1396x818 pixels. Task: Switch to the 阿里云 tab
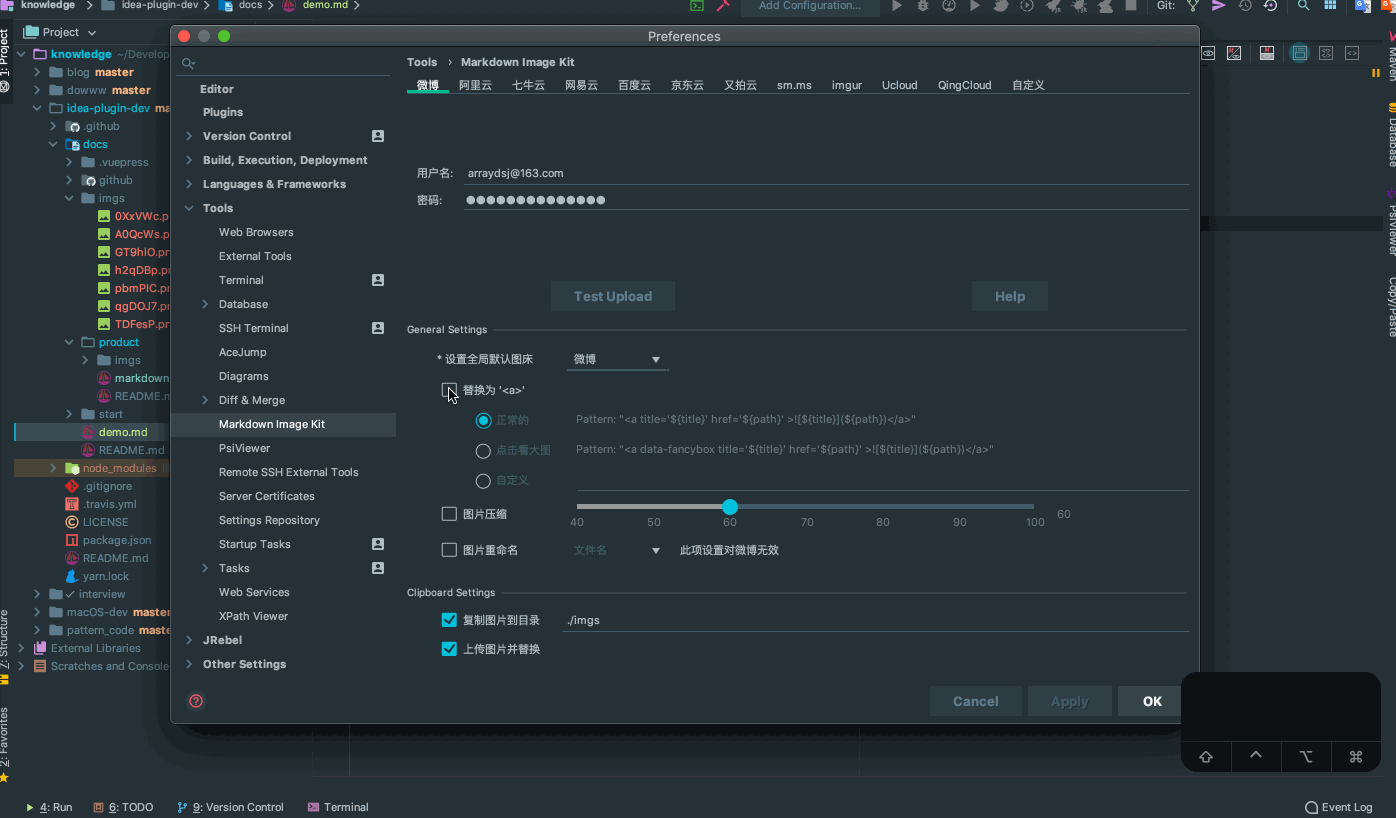[475, 85]
